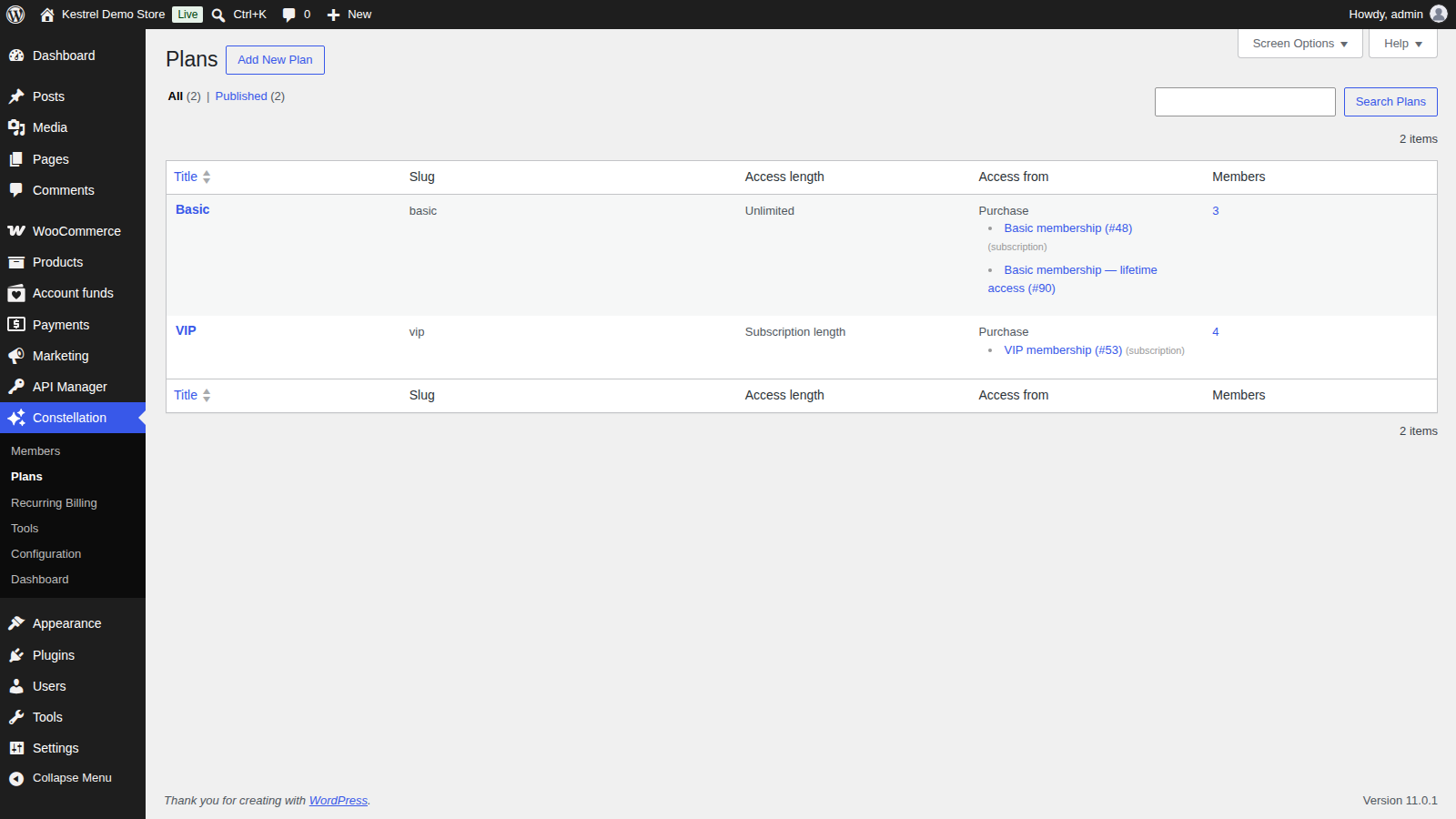Screen dimensions: 1456x819
Task: Open Configuration submenu item
Action: (x=45, y=554)
